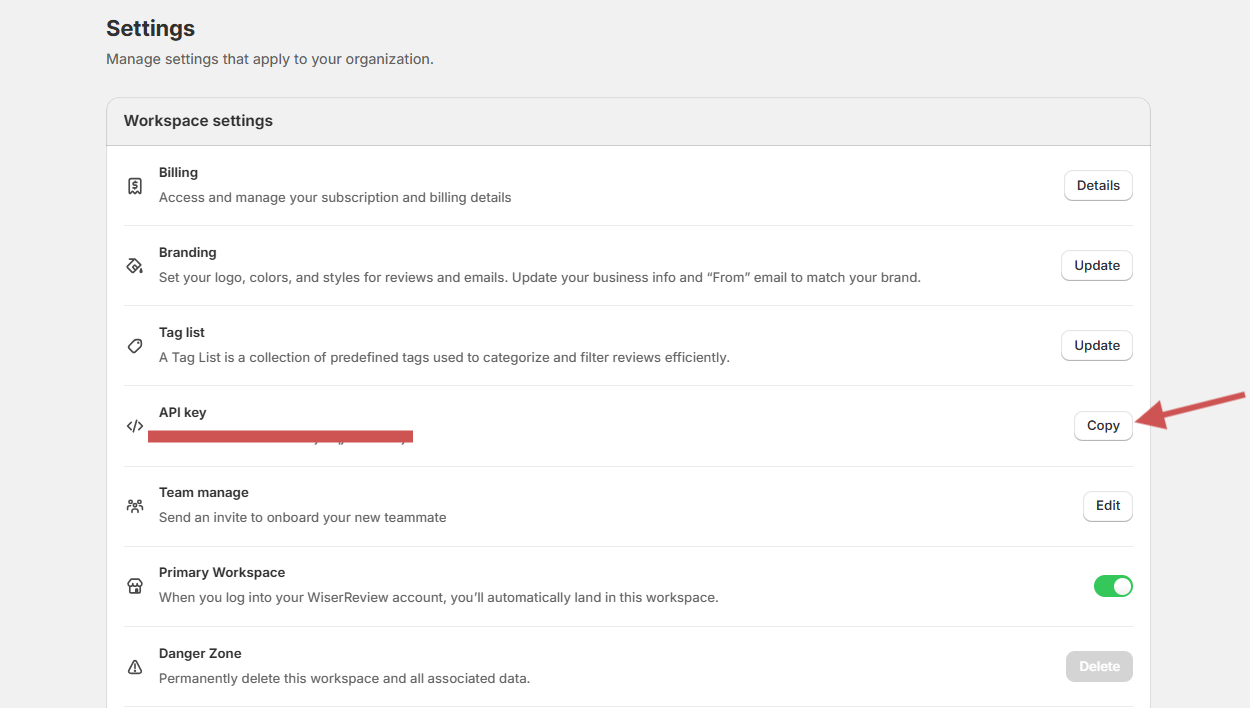1250x708 pixels.
Task: Click the Team manage row description
Action: coord(302,518)
